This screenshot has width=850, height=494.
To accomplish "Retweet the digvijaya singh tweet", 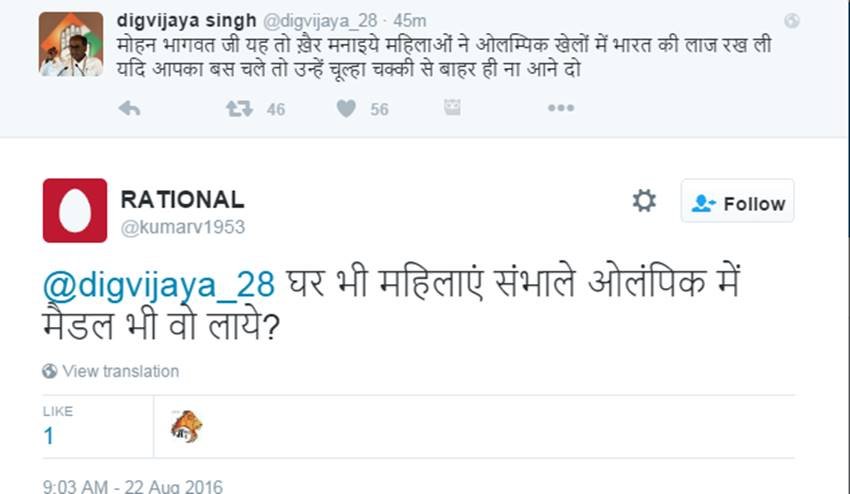I will (239, 108).
